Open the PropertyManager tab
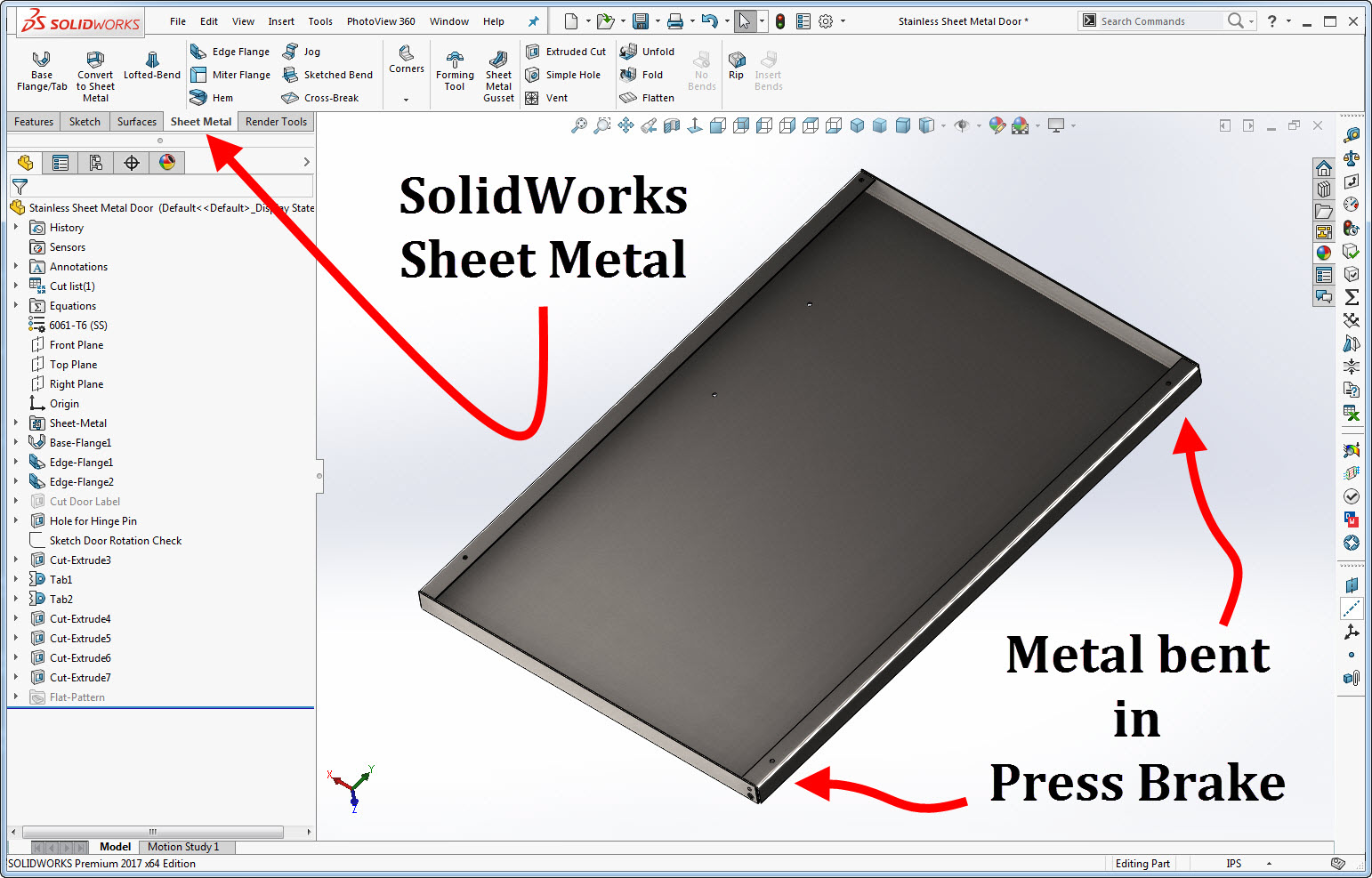1372x878 pixels. [61, 162]
